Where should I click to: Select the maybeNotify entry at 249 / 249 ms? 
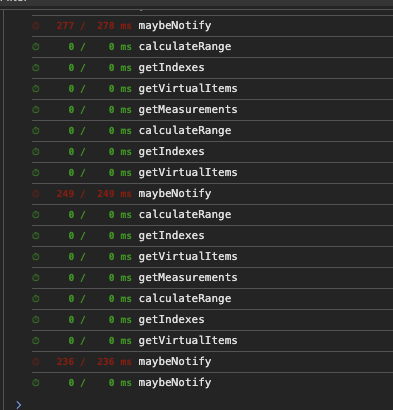(x=212, y=194)
